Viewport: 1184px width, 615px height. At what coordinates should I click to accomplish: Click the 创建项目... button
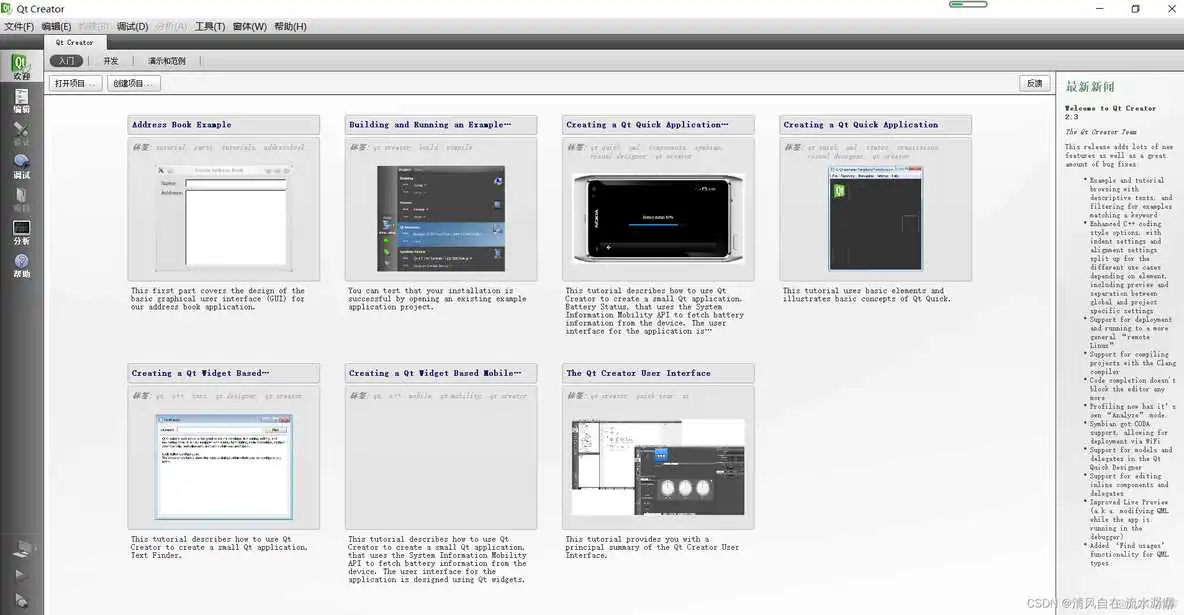click(134, 84)
